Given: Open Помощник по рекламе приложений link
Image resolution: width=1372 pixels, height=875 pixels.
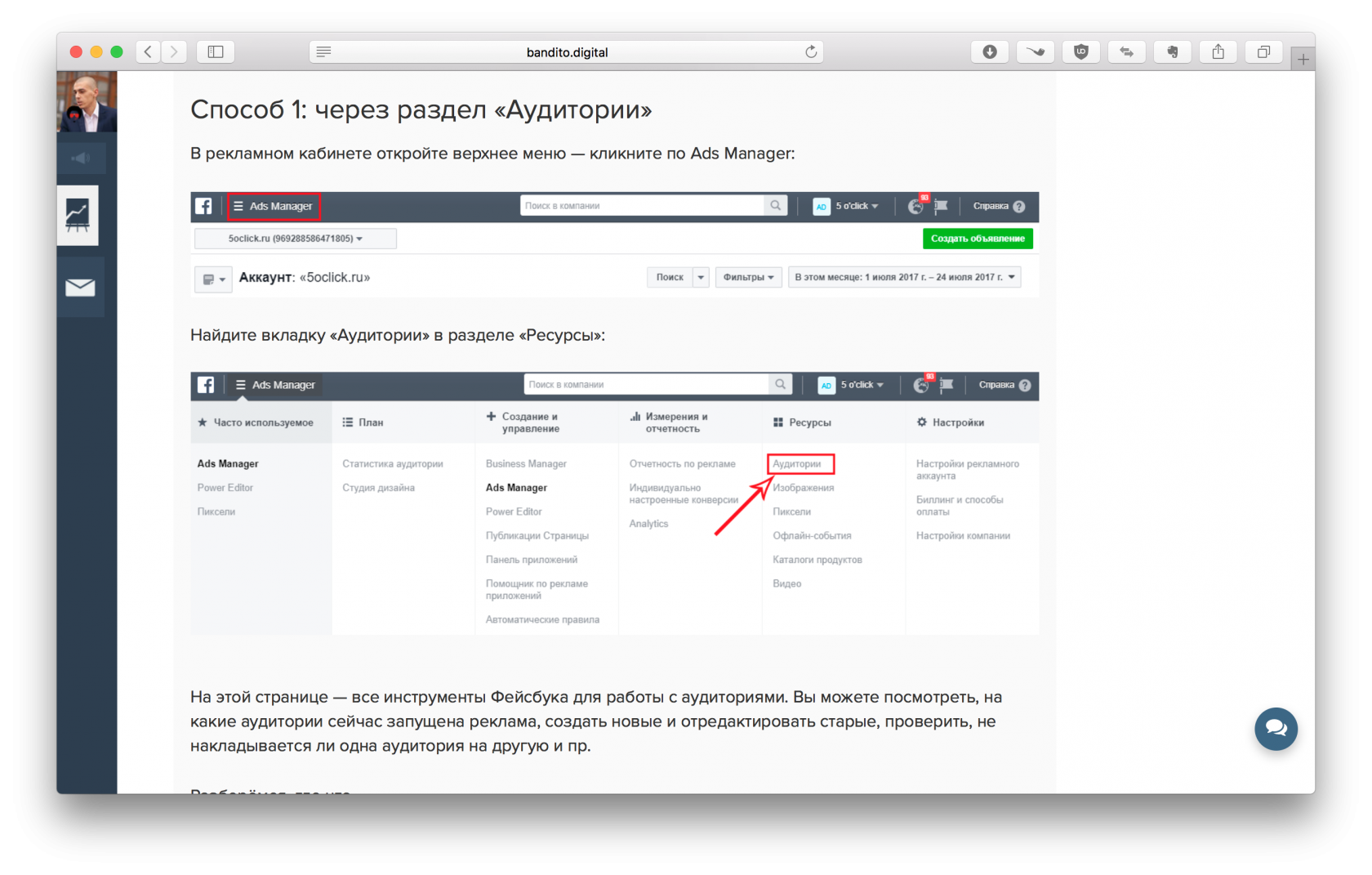Looking at the screenshot, I should point(537,590).
